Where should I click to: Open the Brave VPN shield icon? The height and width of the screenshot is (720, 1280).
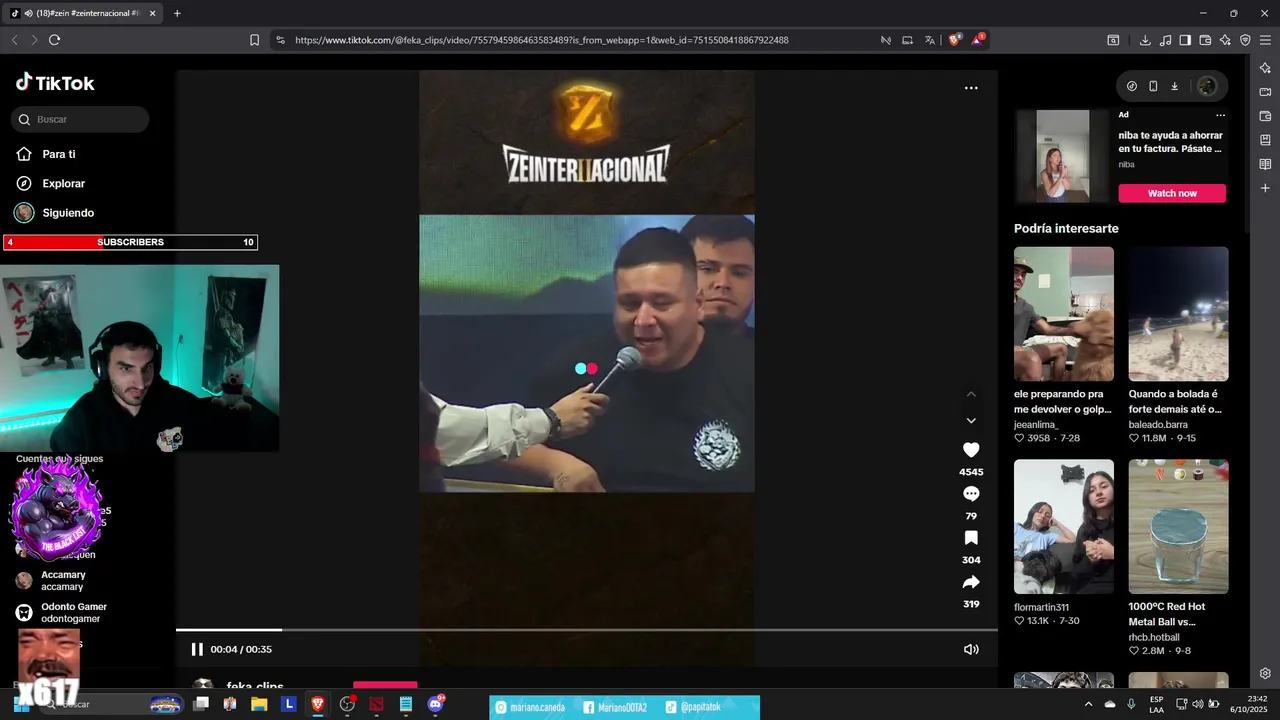click(1245, 40)
